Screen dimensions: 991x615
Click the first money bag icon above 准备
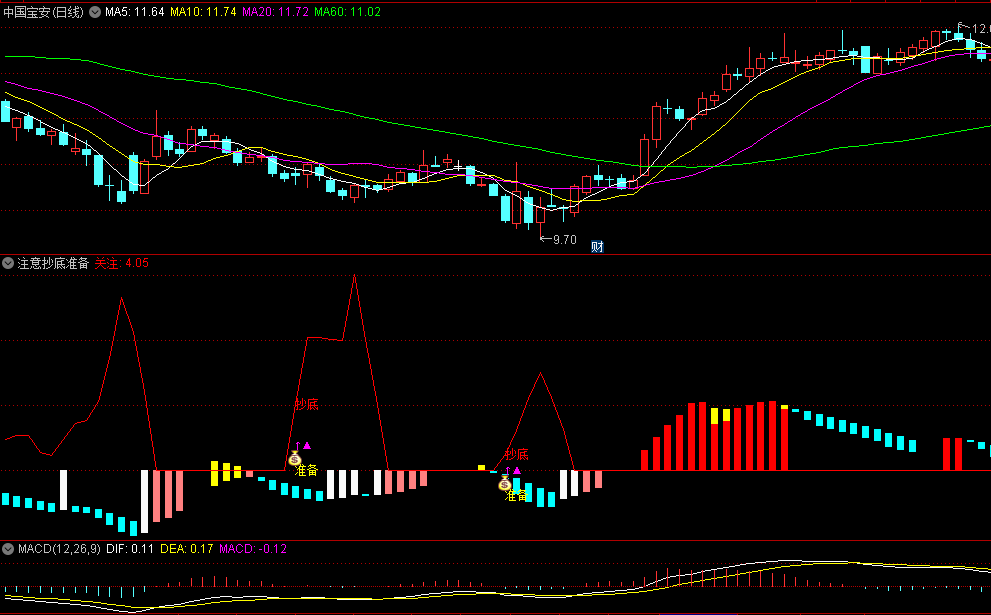point(295,459)
